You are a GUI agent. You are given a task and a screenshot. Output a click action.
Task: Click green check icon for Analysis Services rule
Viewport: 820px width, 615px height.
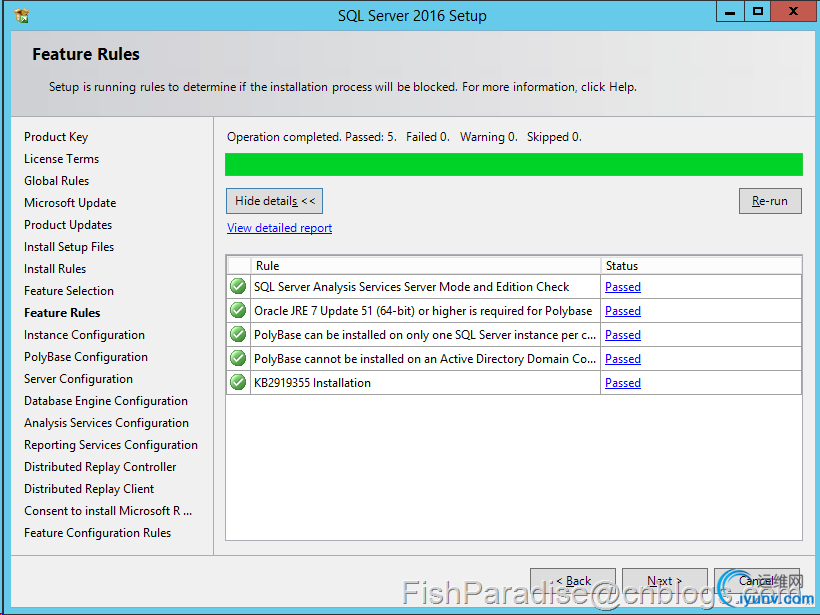(x=238, y=287)
